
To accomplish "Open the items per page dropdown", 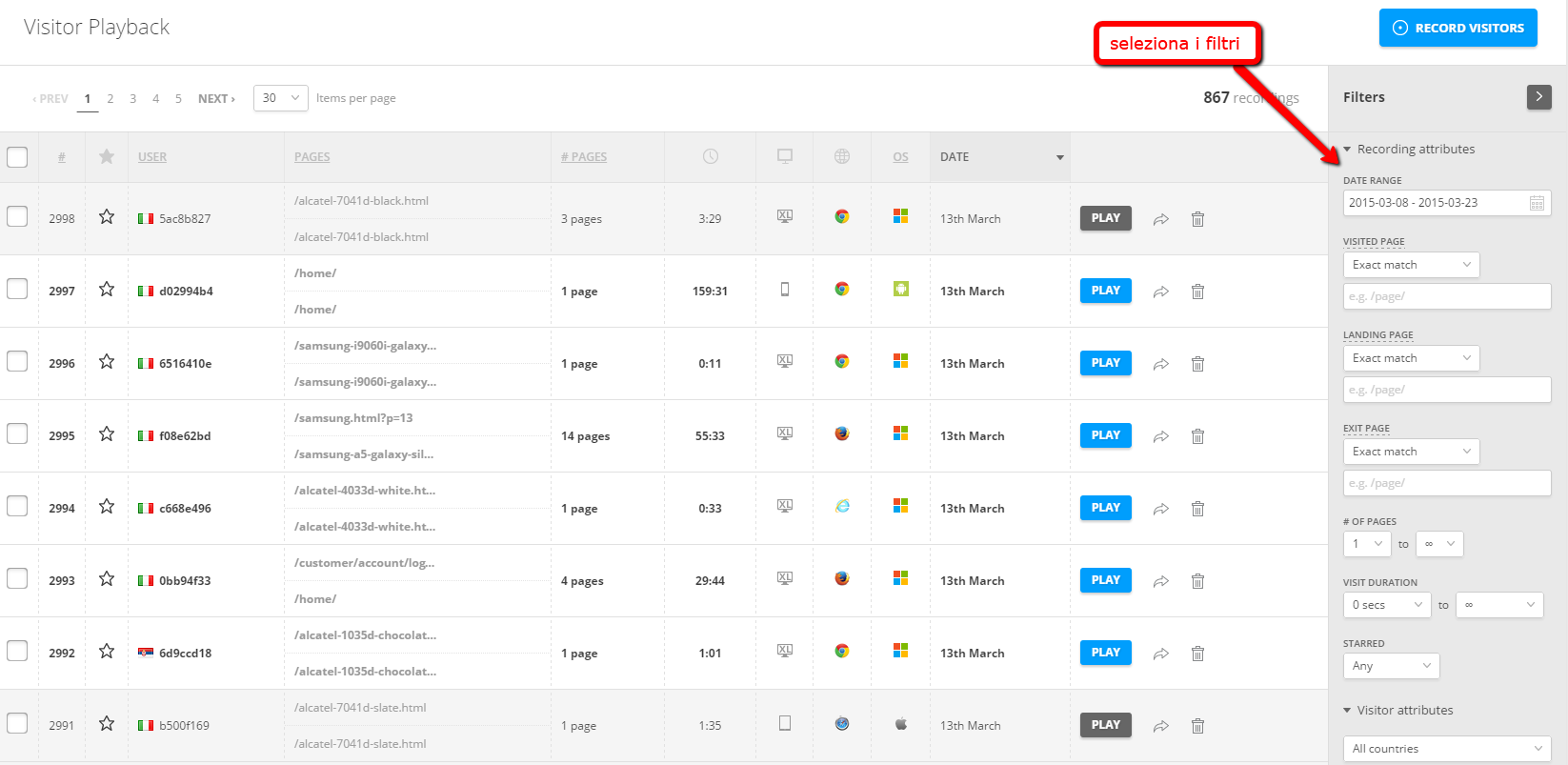I will pyautogui.click(x=280, y=98).
